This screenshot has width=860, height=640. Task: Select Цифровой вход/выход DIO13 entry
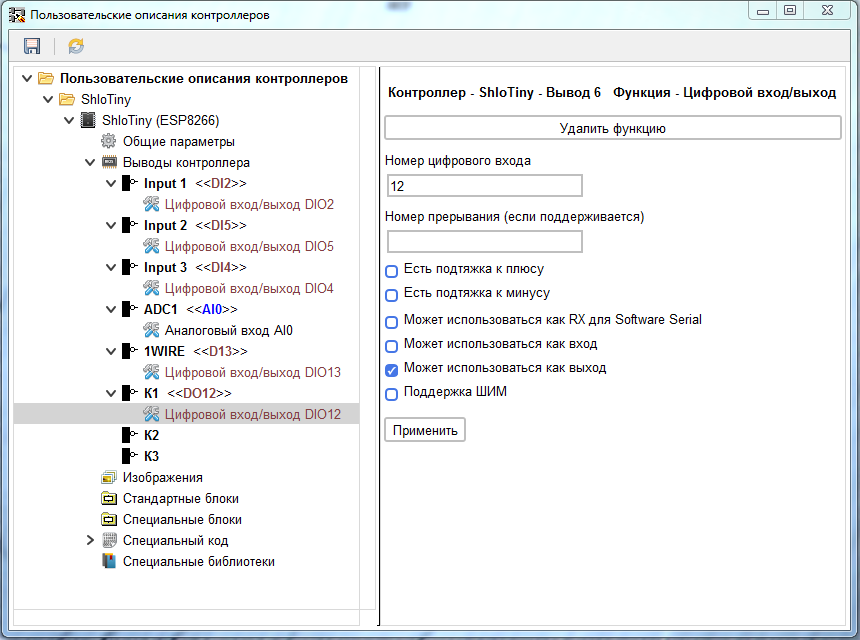coord(253,372)
